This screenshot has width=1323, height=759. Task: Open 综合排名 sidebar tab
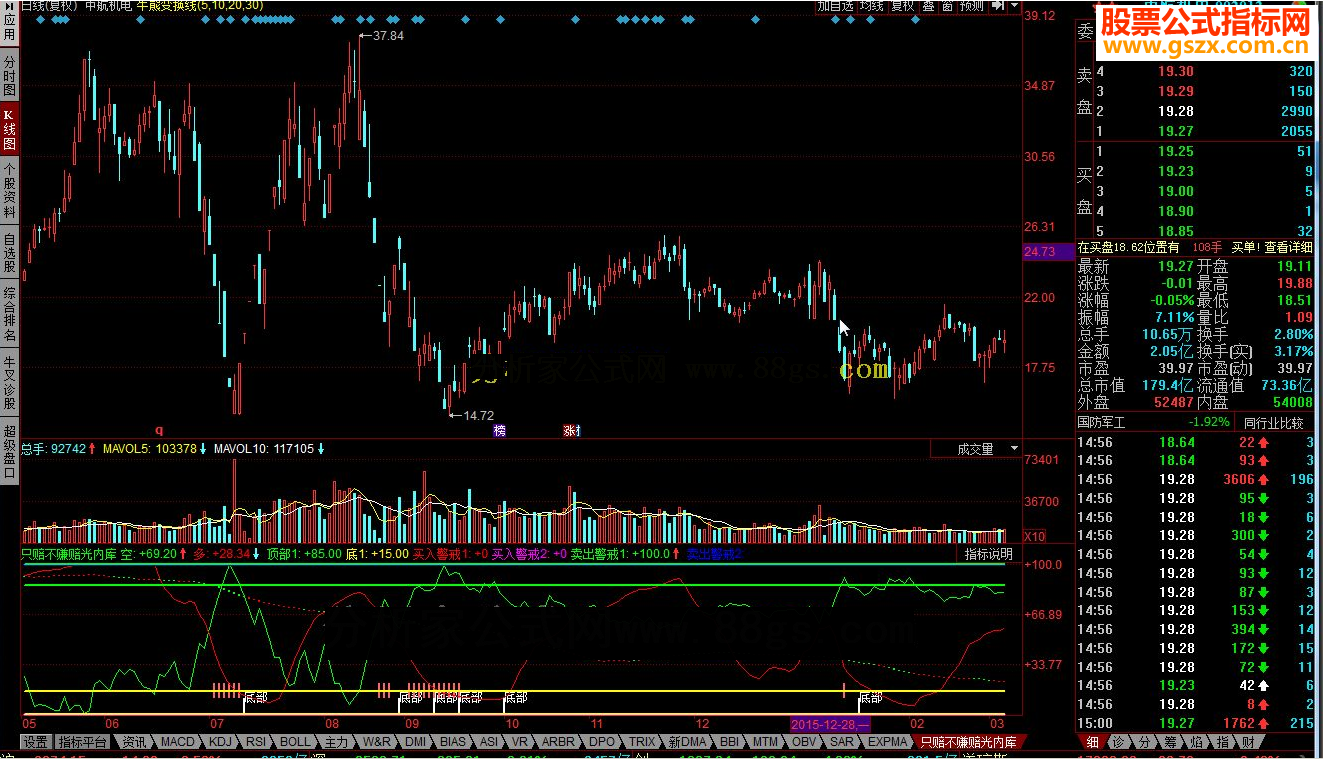[x=9, y=314]
